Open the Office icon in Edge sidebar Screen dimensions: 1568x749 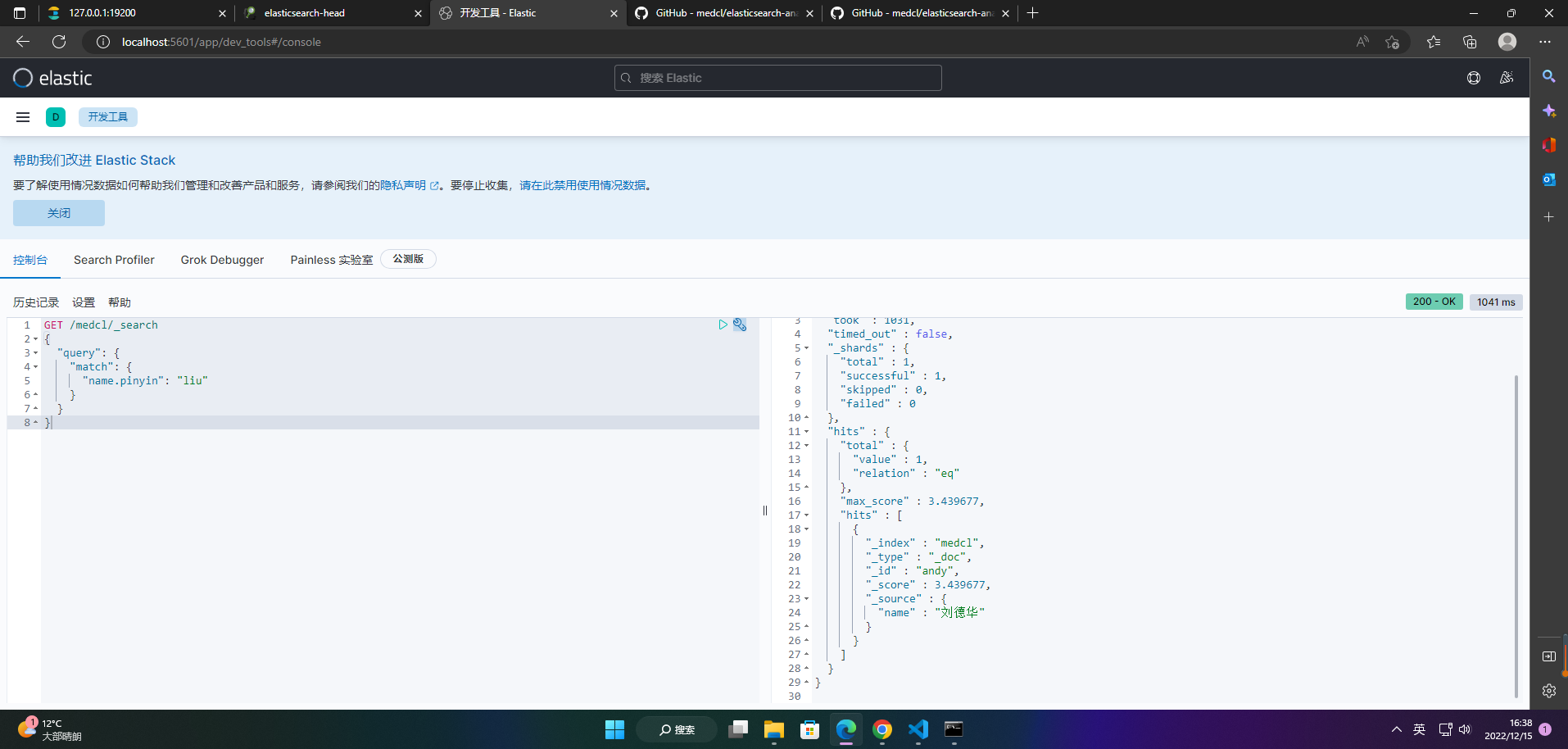1548,145
